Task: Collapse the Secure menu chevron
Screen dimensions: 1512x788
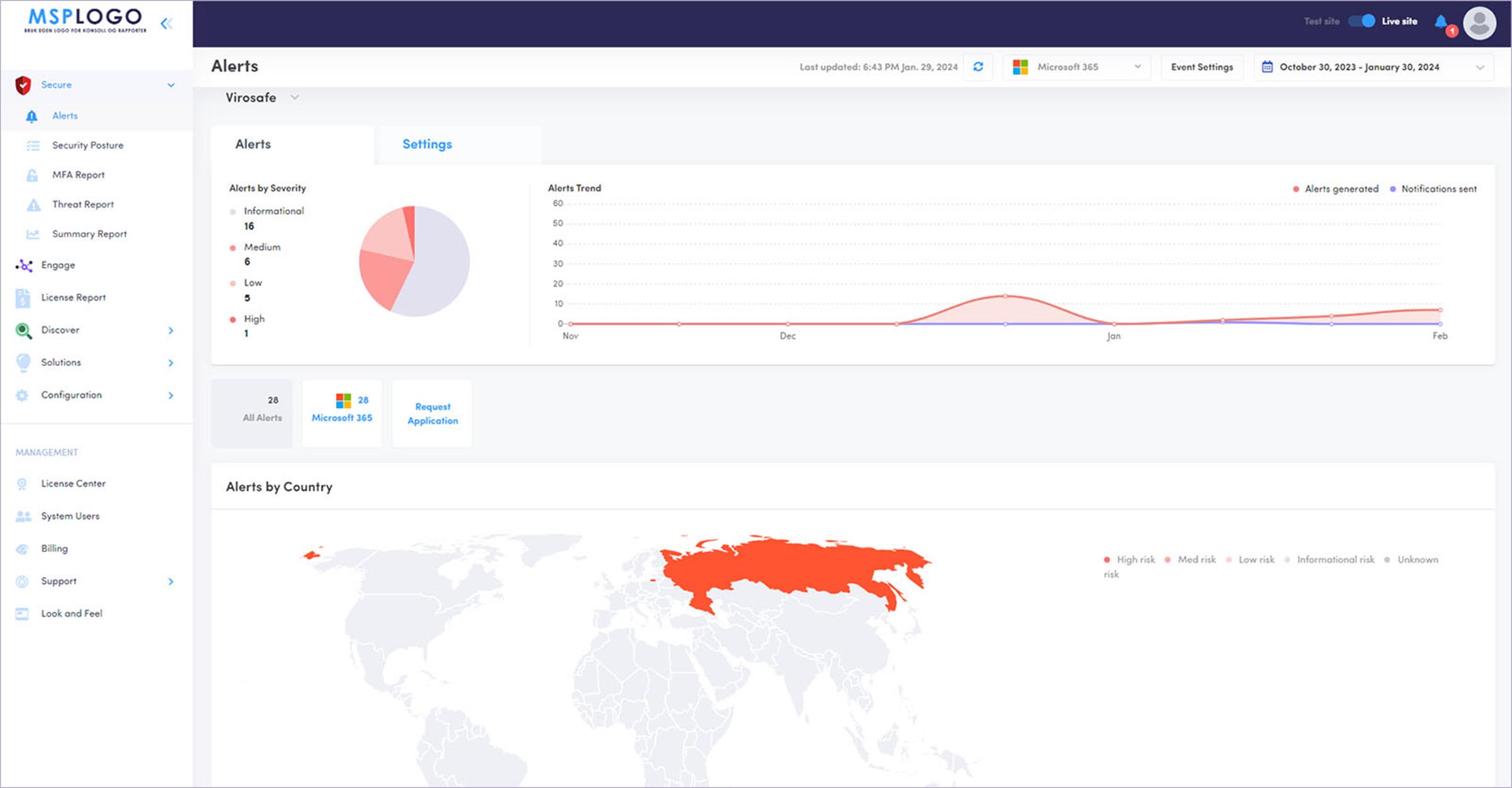Action: (x=171, y=85)
